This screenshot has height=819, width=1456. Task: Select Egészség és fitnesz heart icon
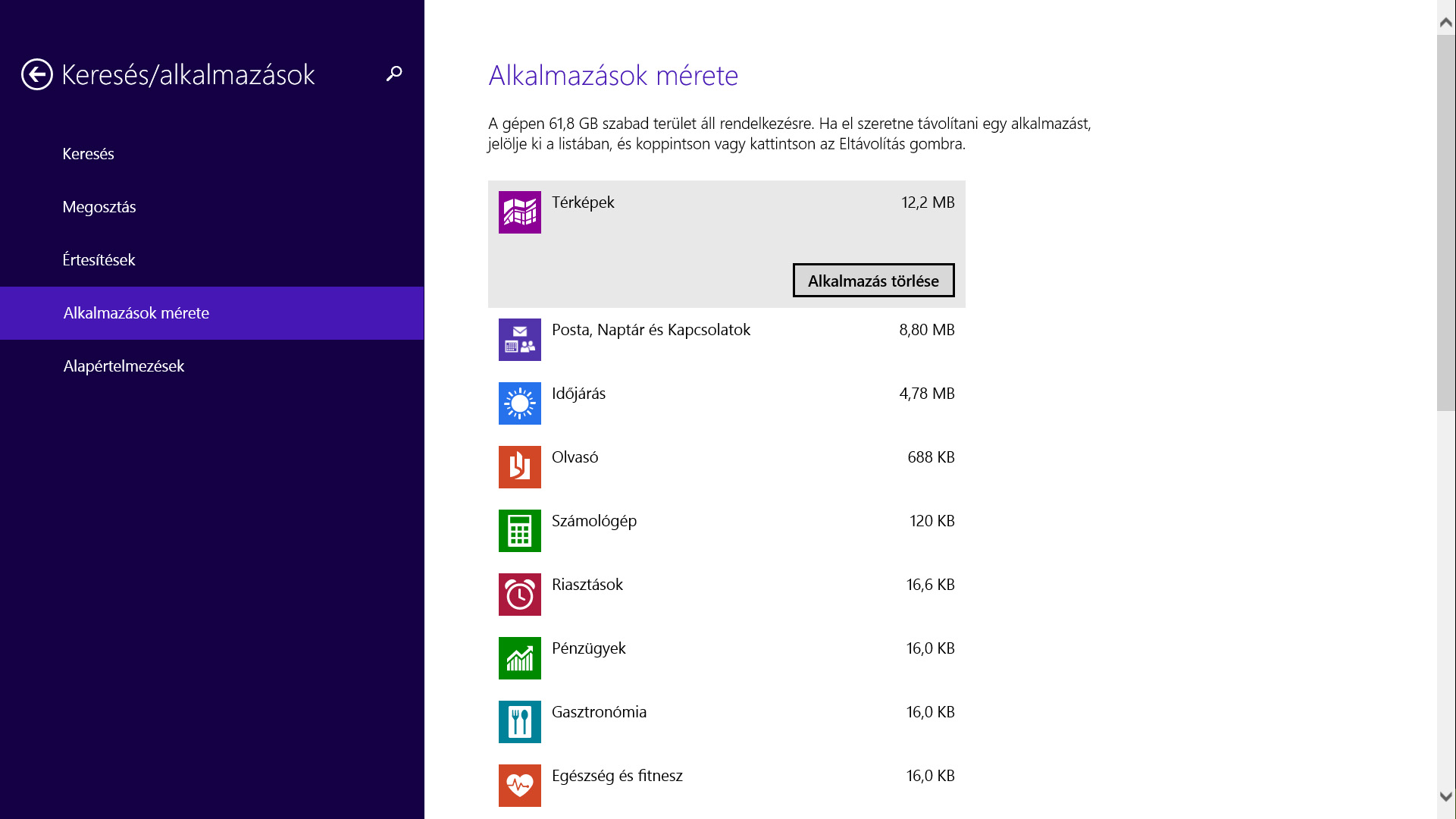(519, 786)
